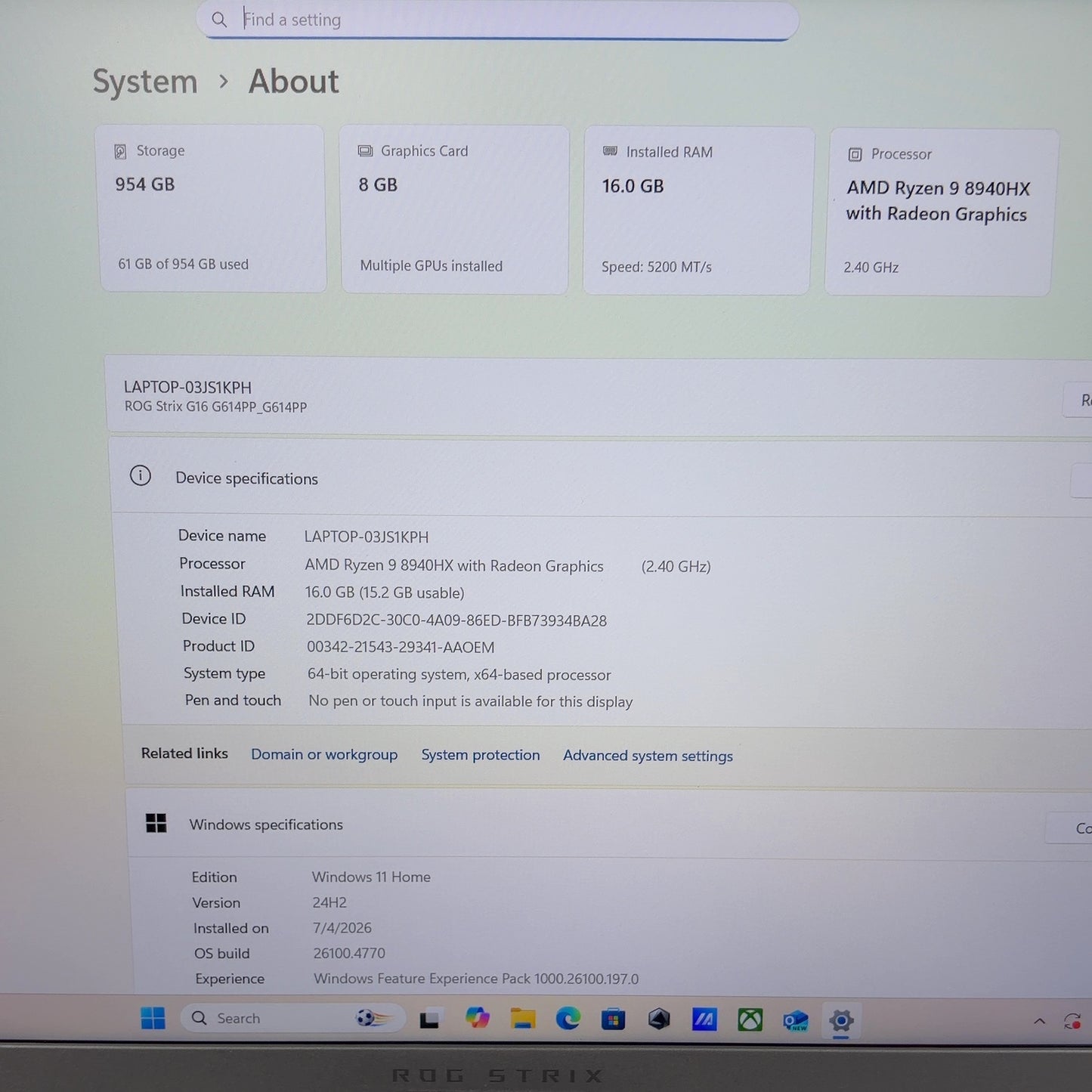
Task: Click the Product ID value 00342-21543-29341-AAOEM
Action: [401, 648]
